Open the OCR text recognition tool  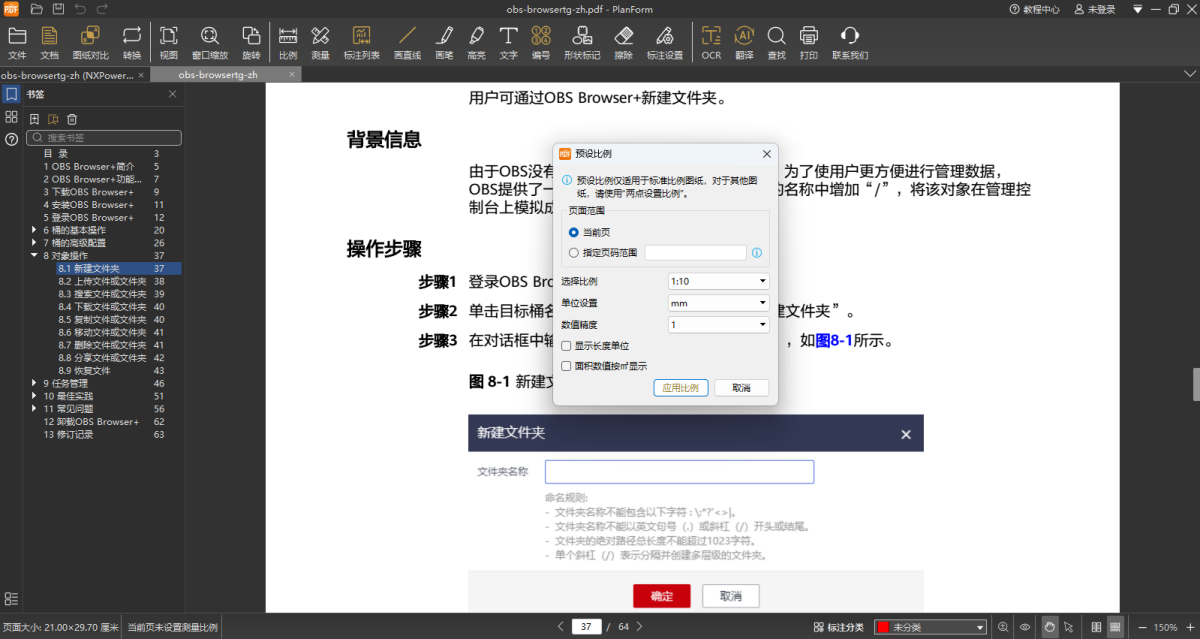711,42
